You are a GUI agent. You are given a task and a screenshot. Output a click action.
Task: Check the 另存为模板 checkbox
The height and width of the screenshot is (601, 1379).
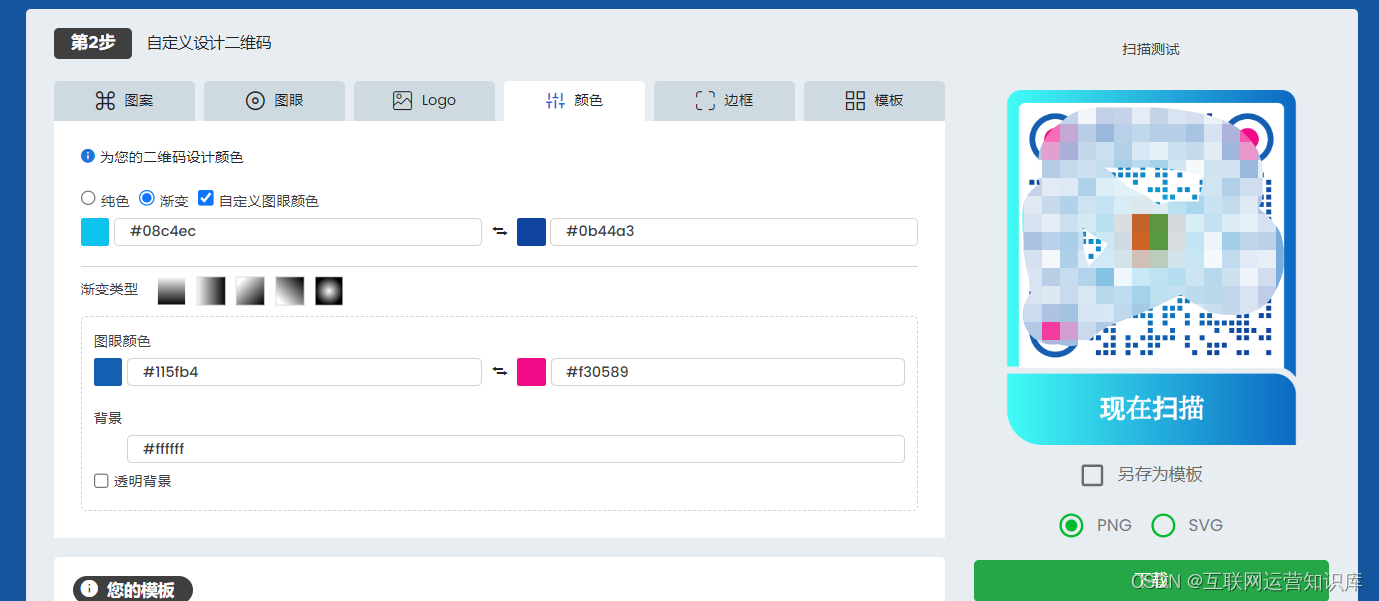(x=1092, y=475)
